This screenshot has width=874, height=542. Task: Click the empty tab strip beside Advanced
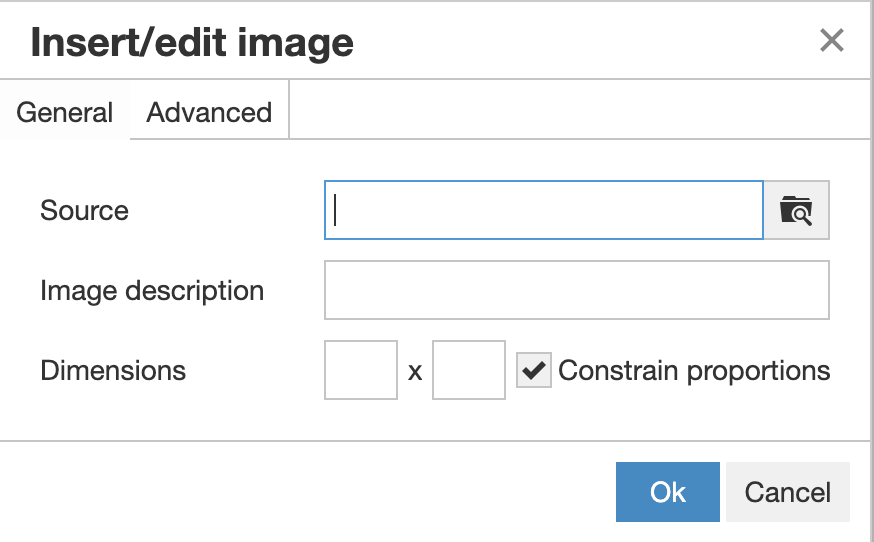579,110
